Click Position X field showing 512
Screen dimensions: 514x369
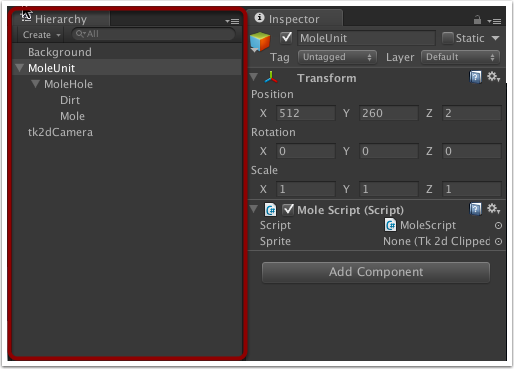pos(306,113)
